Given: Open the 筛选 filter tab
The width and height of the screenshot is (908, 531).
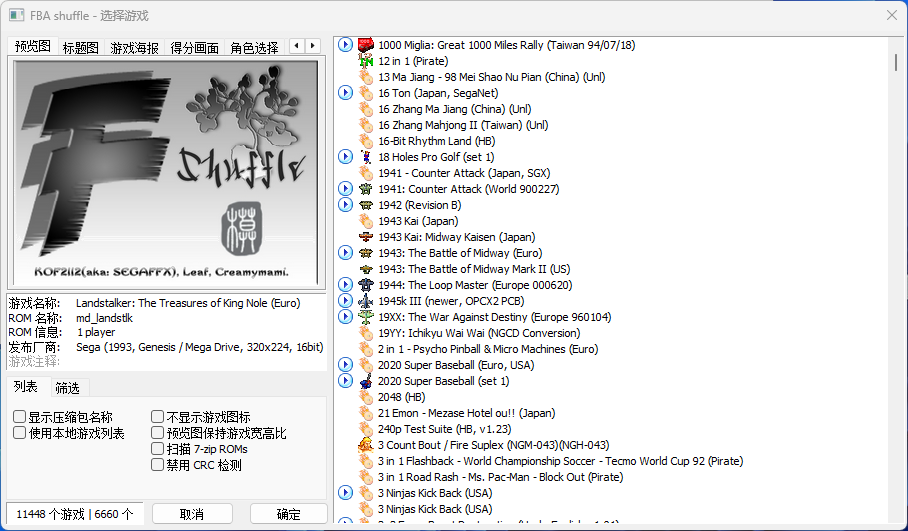Looking at the screenshot, I should pos(67,387).
